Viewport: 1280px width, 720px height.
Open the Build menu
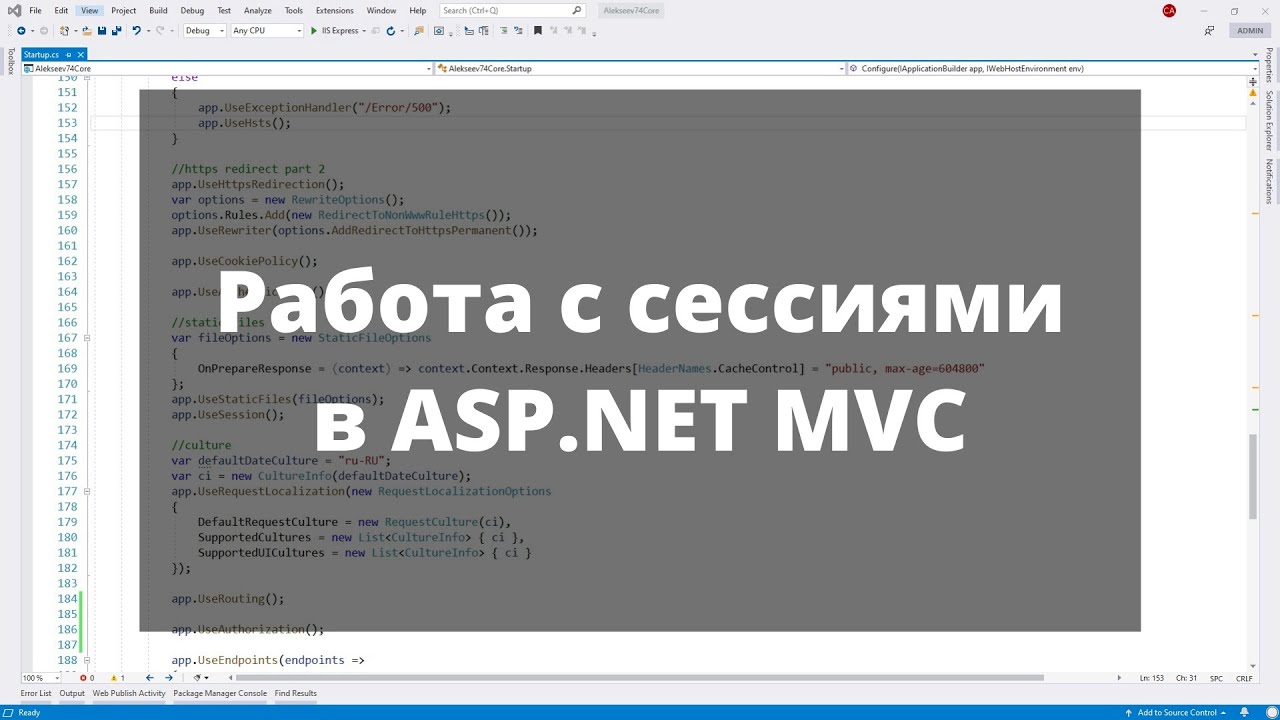coord(158,11)
